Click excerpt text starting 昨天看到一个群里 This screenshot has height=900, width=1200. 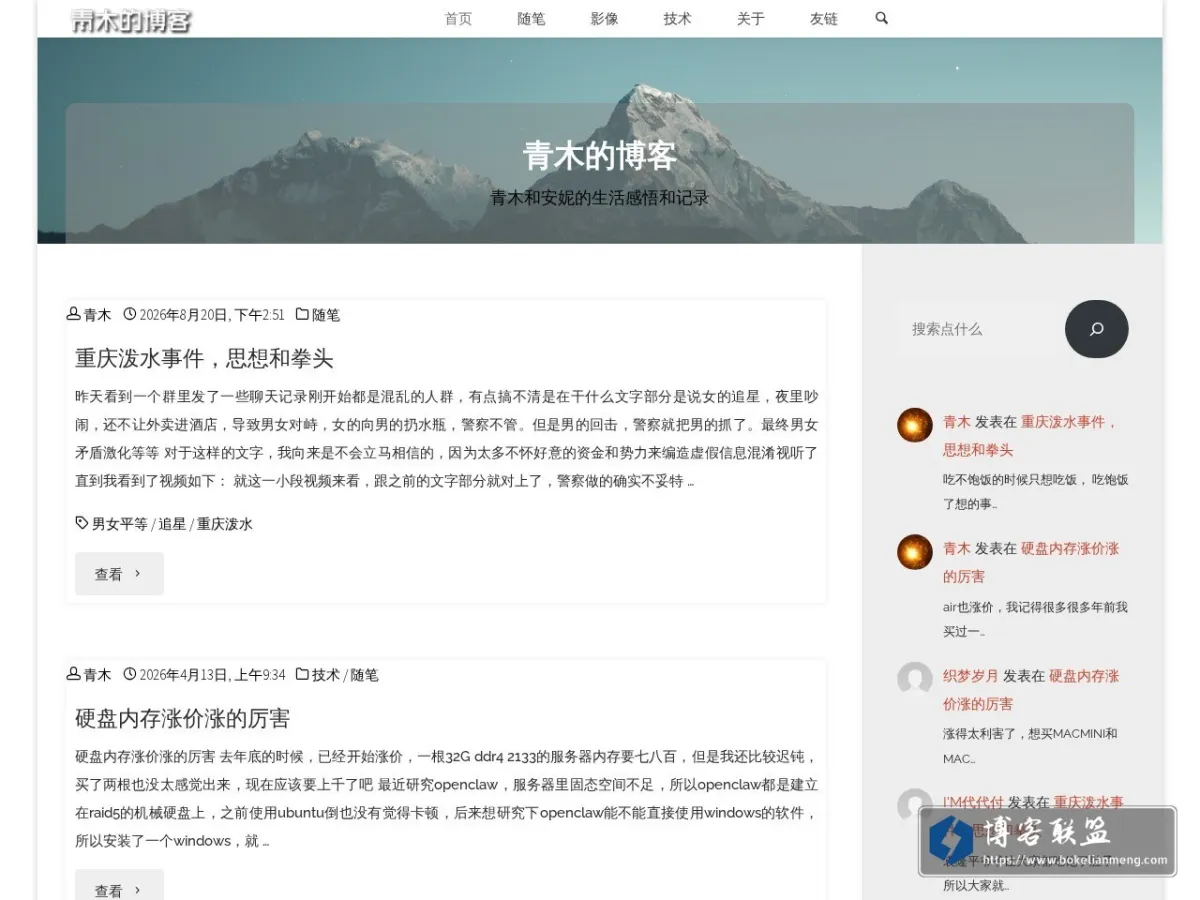pos(446,439)
